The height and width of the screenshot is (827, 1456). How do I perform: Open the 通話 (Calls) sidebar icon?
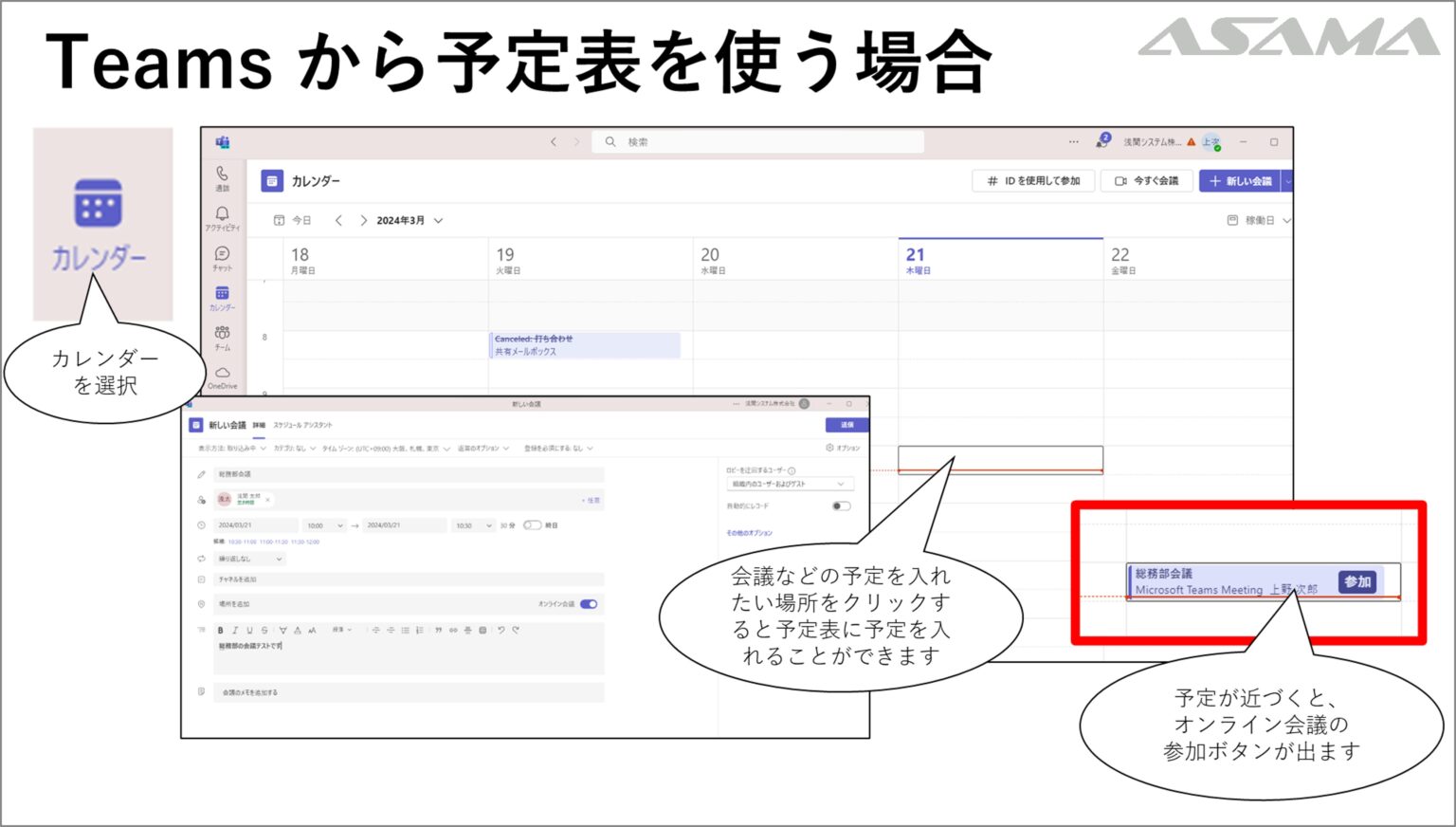[x=222, y=177]
